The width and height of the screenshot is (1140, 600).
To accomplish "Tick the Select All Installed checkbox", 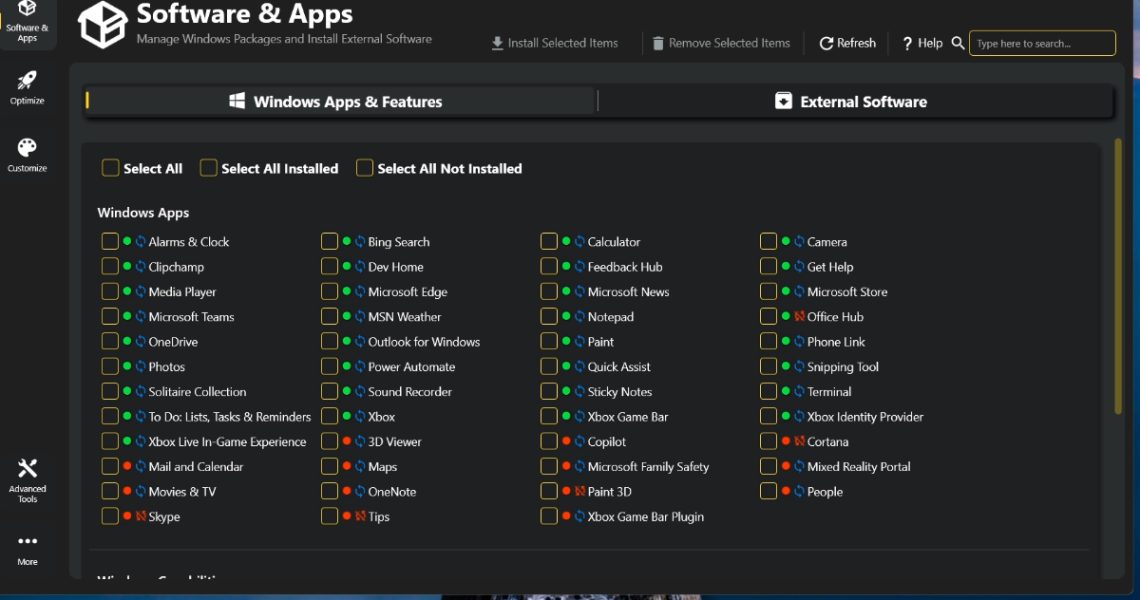I will point(208,168).
